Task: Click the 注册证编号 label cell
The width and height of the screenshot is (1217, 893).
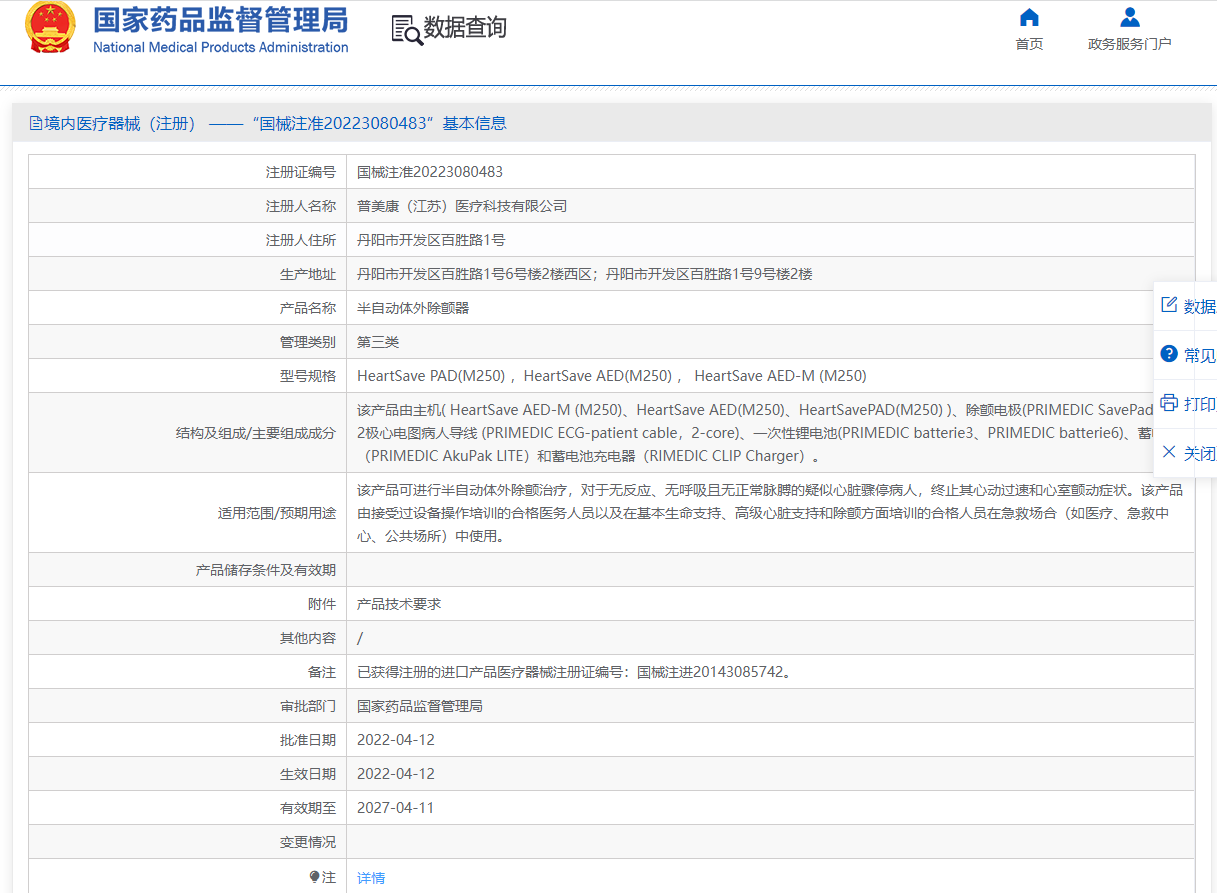Action: click(x=188, y=172)
